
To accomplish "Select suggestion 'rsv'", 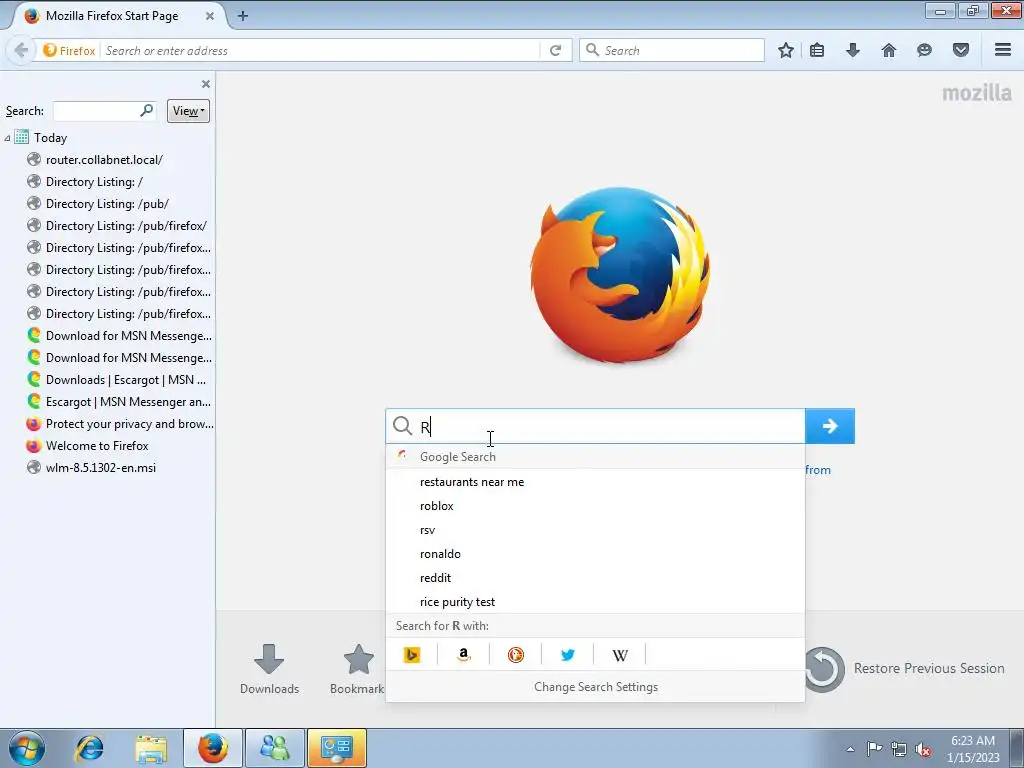I will [x=596, y=530].
